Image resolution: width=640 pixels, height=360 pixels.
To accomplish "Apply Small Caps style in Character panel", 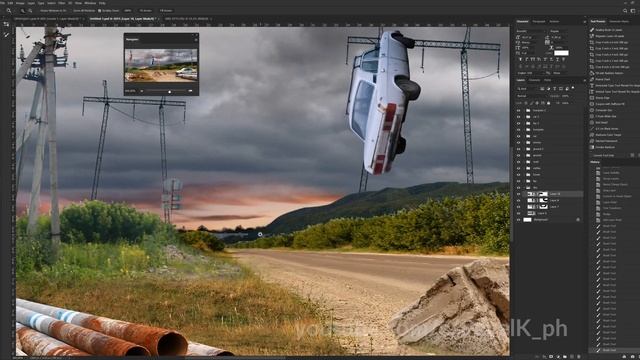I will pyautogui.click(x=539, y=60).
